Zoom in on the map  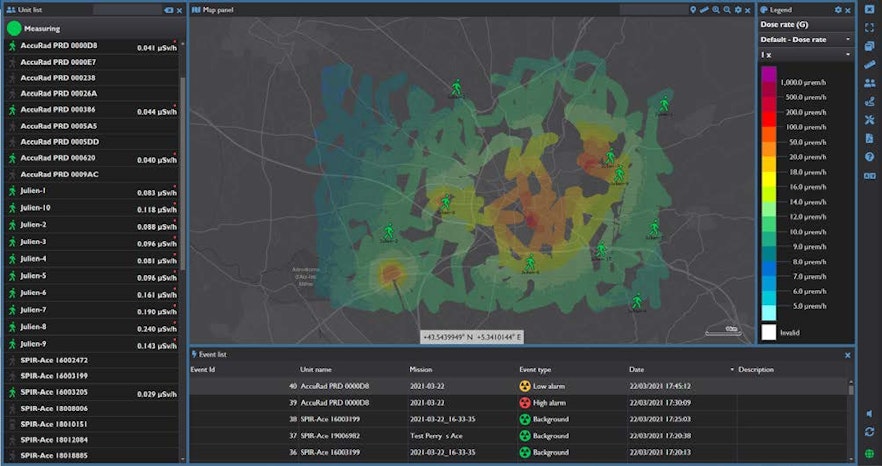pos(715,9)
